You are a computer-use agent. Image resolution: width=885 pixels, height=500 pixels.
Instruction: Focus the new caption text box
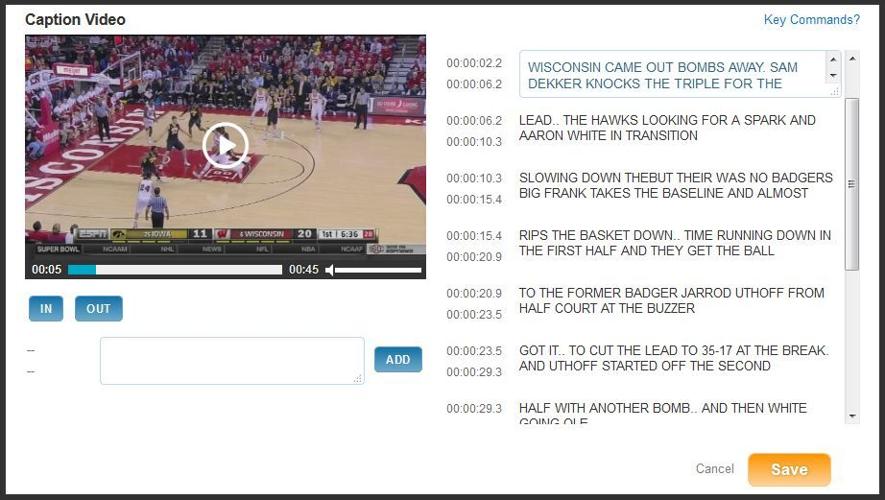click(232, 361)
